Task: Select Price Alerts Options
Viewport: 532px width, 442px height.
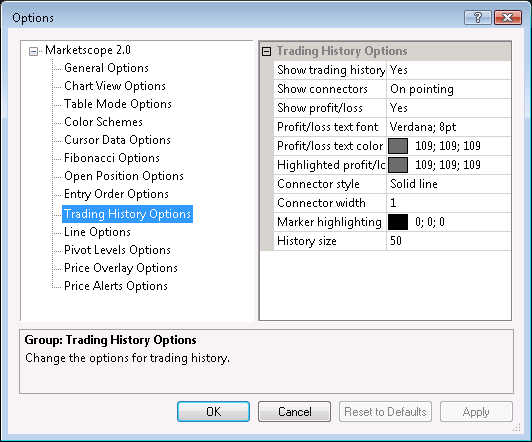Action: click(116, 286)
